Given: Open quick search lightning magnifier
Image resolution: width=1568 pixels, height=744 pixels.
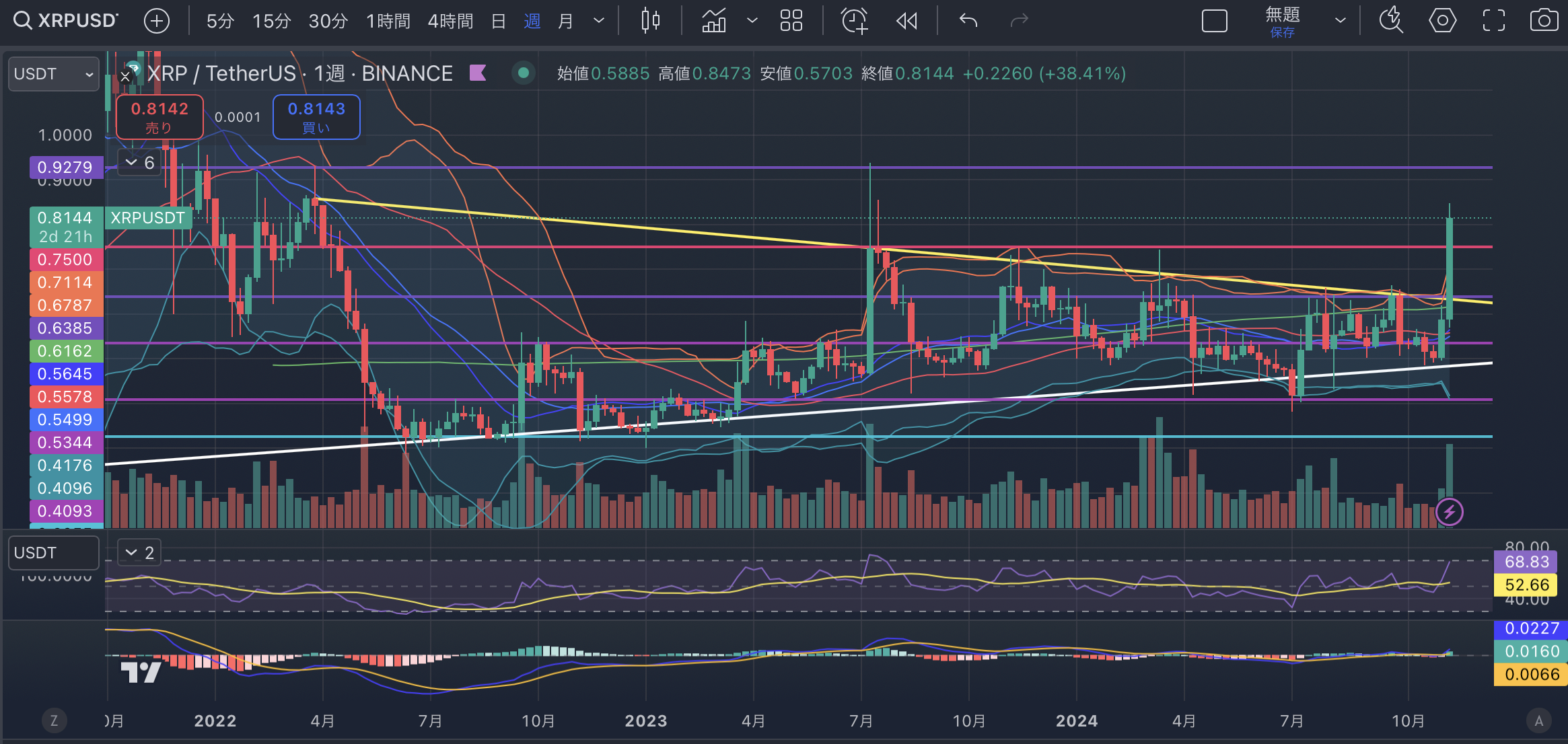Looking at the screenshot, I should [1391, 21].
